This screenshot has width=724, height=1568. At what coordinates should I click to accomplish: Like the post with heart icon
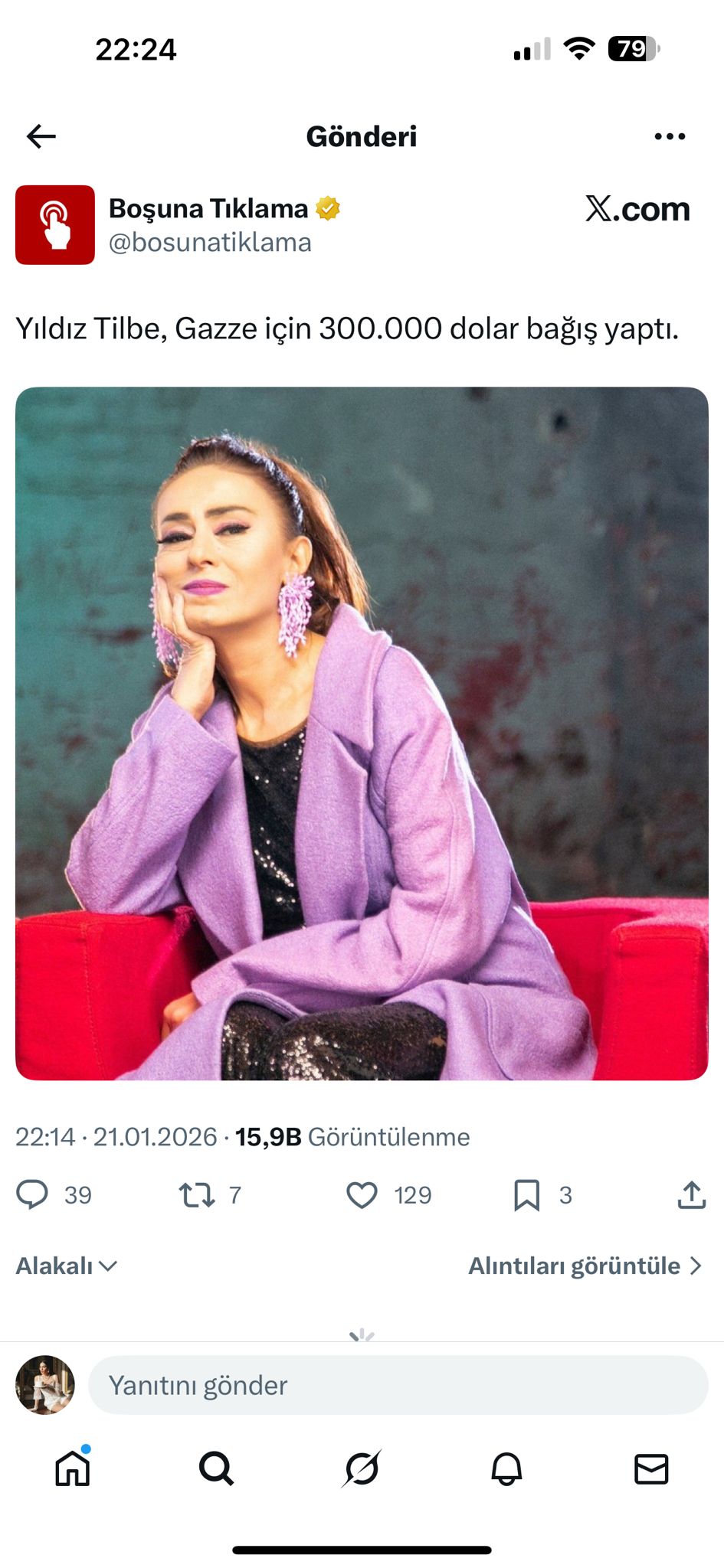pos(362,1194)
